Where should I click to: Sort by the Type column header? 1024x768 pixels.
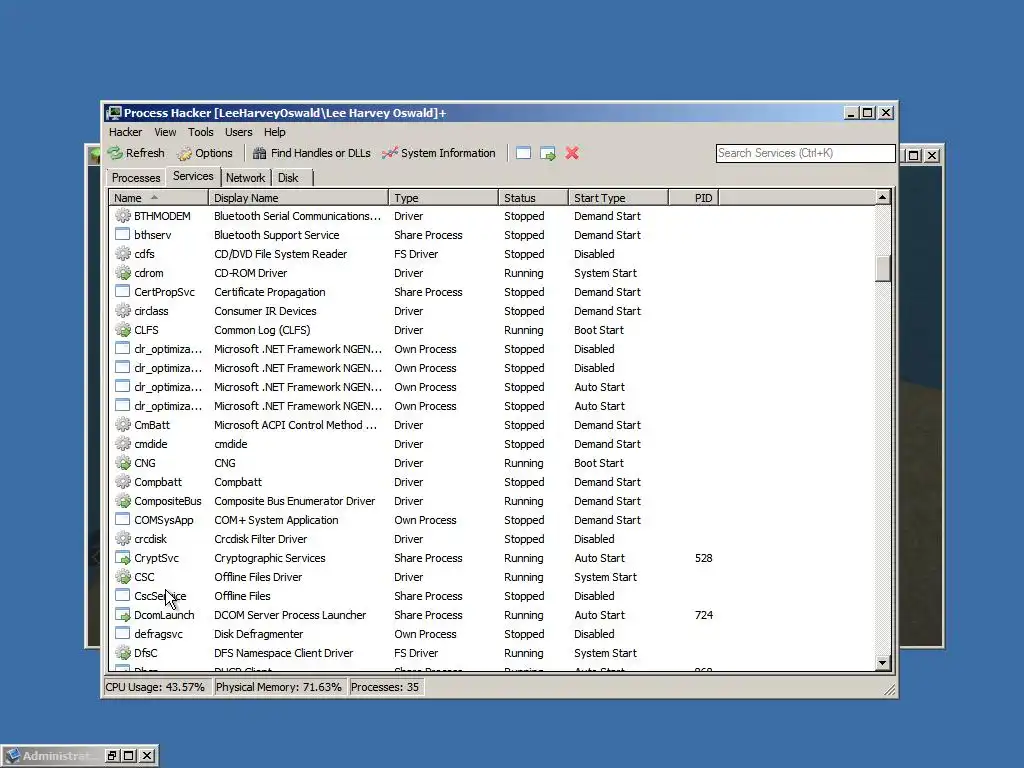click(443, 198)
